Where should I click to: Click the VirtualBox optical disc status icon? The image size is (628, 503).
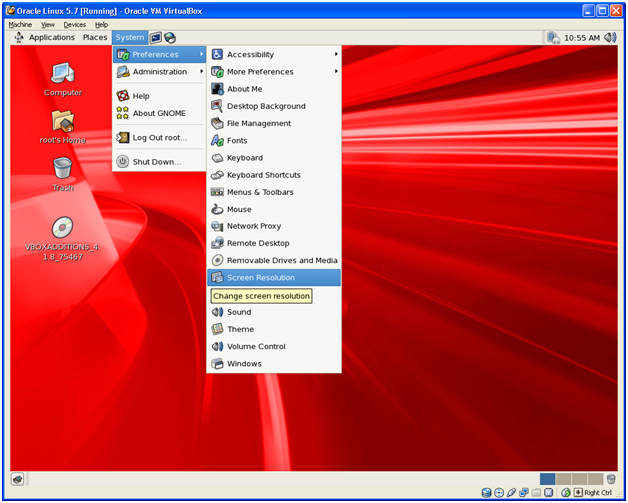499,493
